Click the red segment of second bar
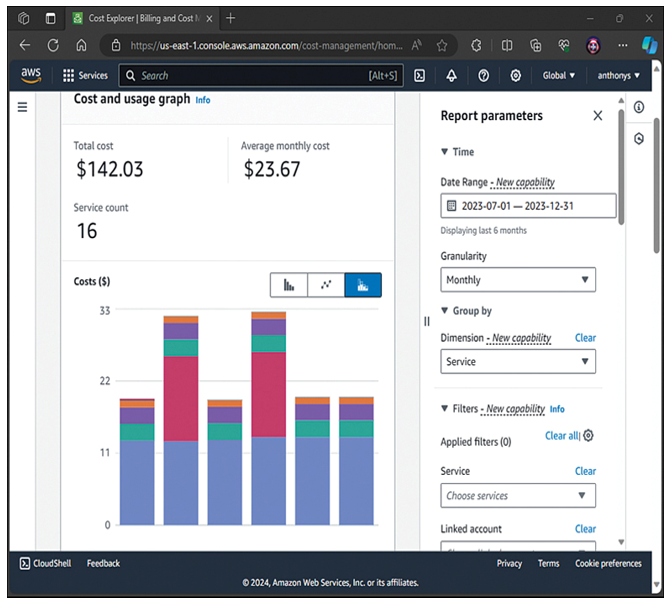 tap(181, 398)
